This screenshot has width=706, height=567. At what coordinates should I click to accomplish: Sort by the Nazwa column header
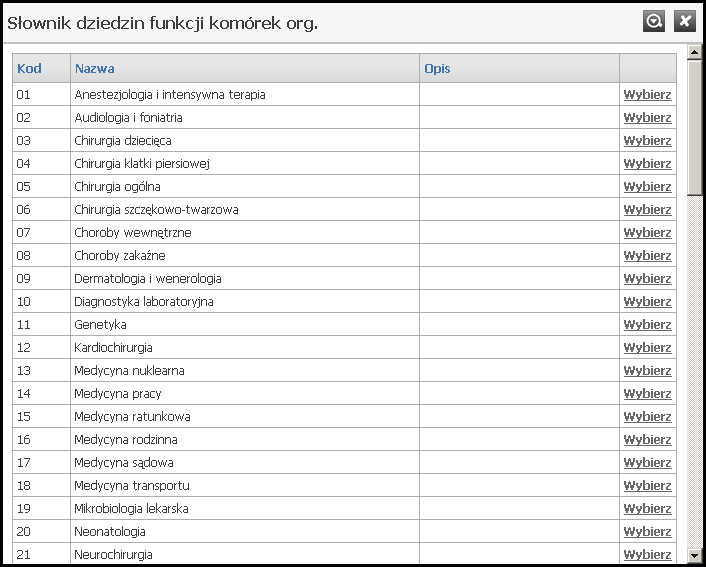[x=95, y=69]
